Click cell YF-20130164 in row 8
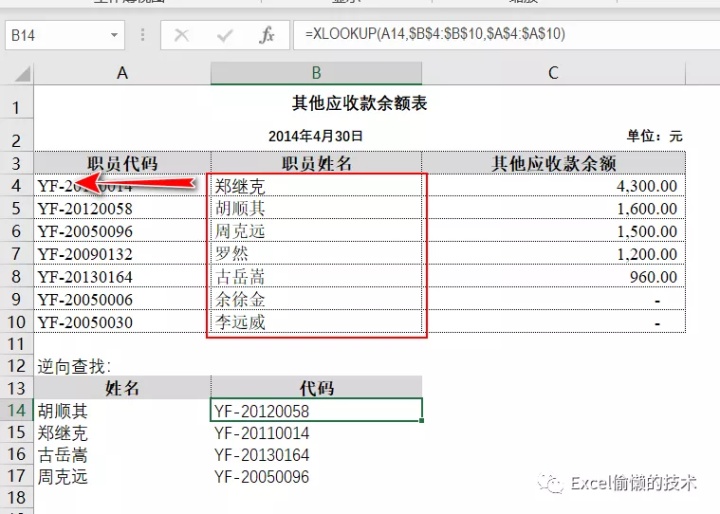 pyautogui.click(x=122, y=277)
